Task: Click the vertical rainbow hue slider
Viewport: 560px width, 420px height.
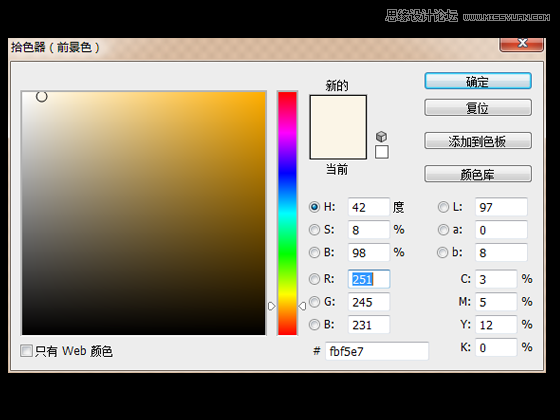Action: point(288,213)
